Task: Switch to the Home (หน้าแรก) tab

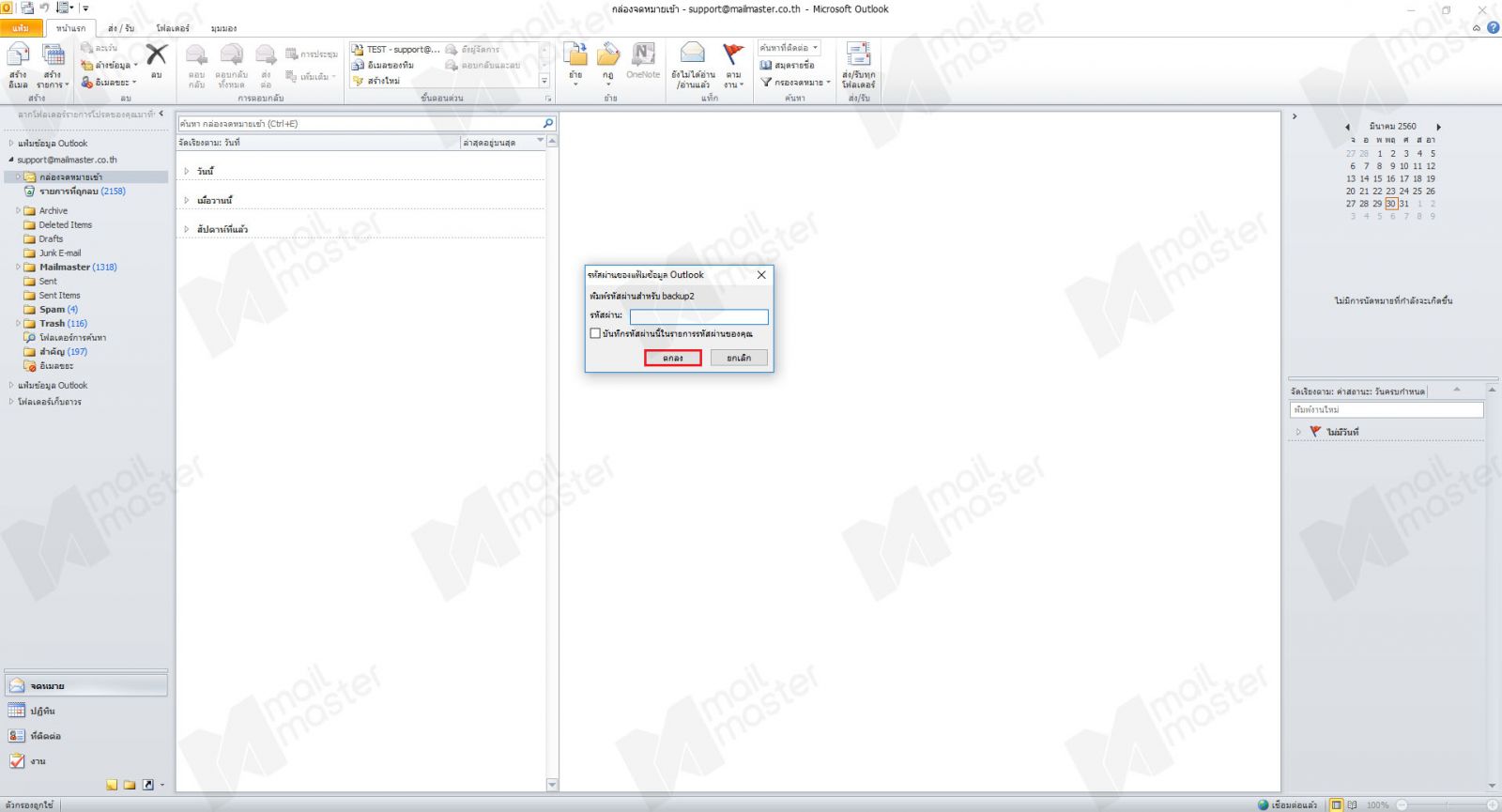Action: coord(70,28)
